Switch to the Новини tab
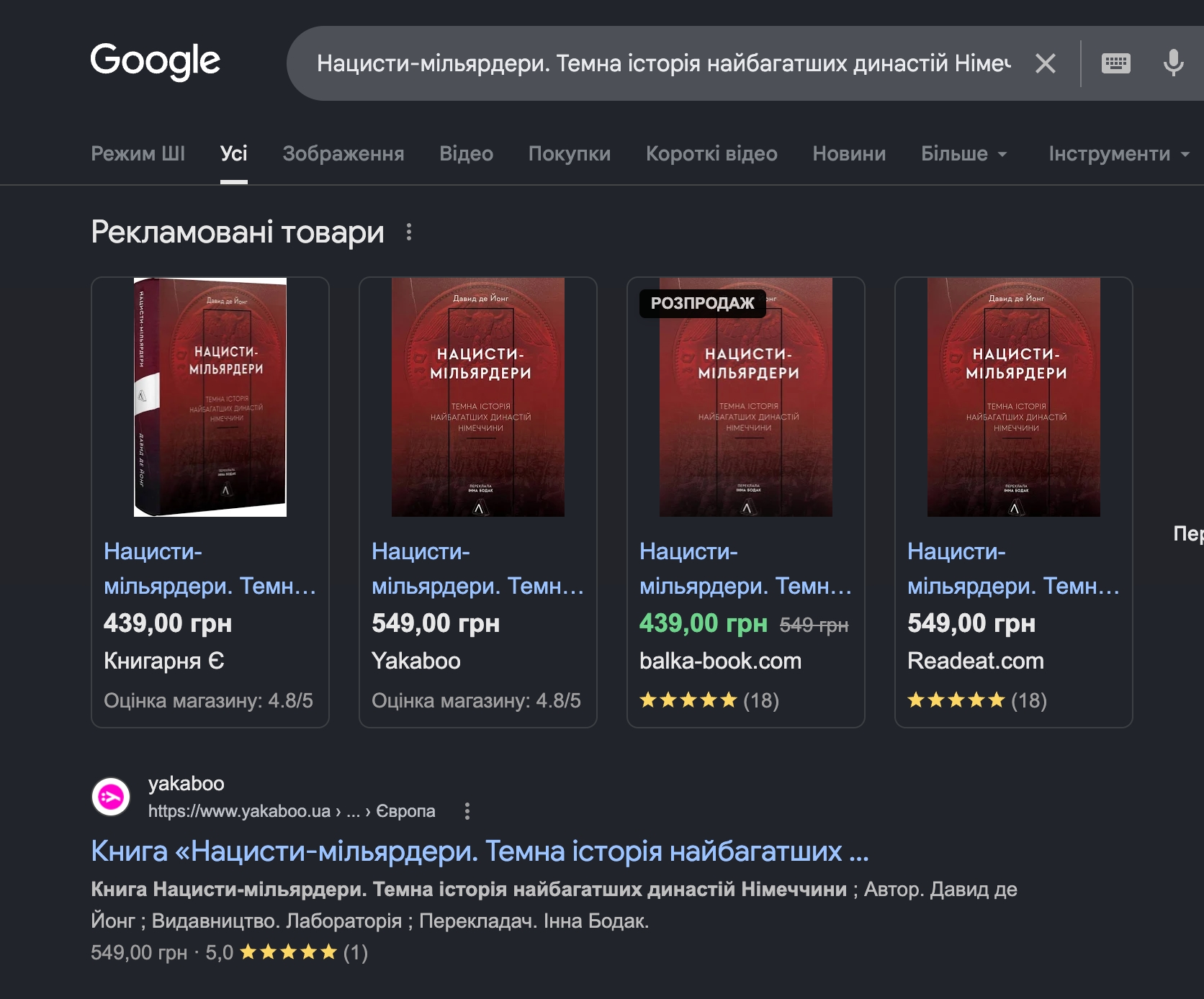 tap(849, 153)
